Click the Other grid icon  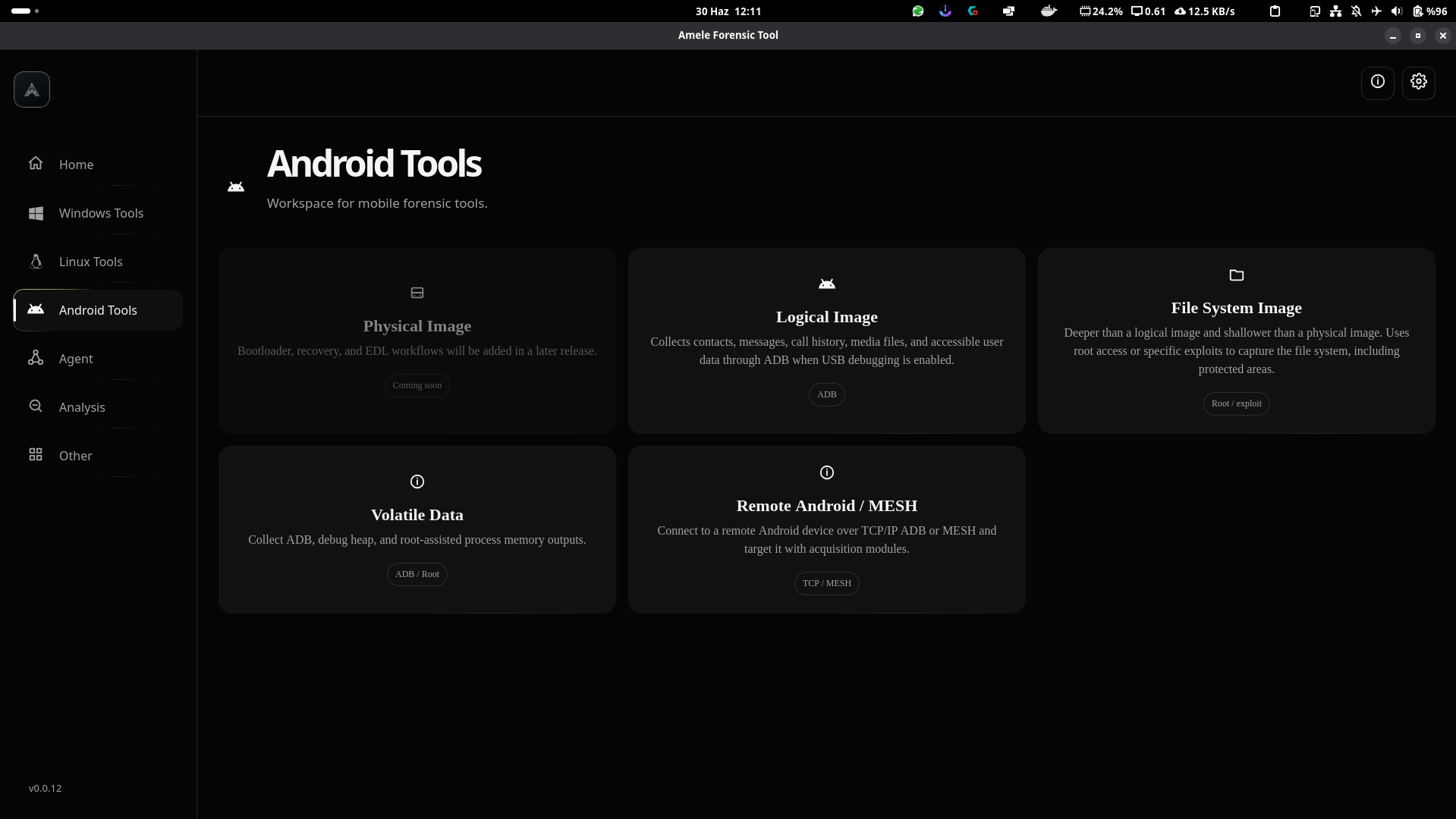coord(36,454)
